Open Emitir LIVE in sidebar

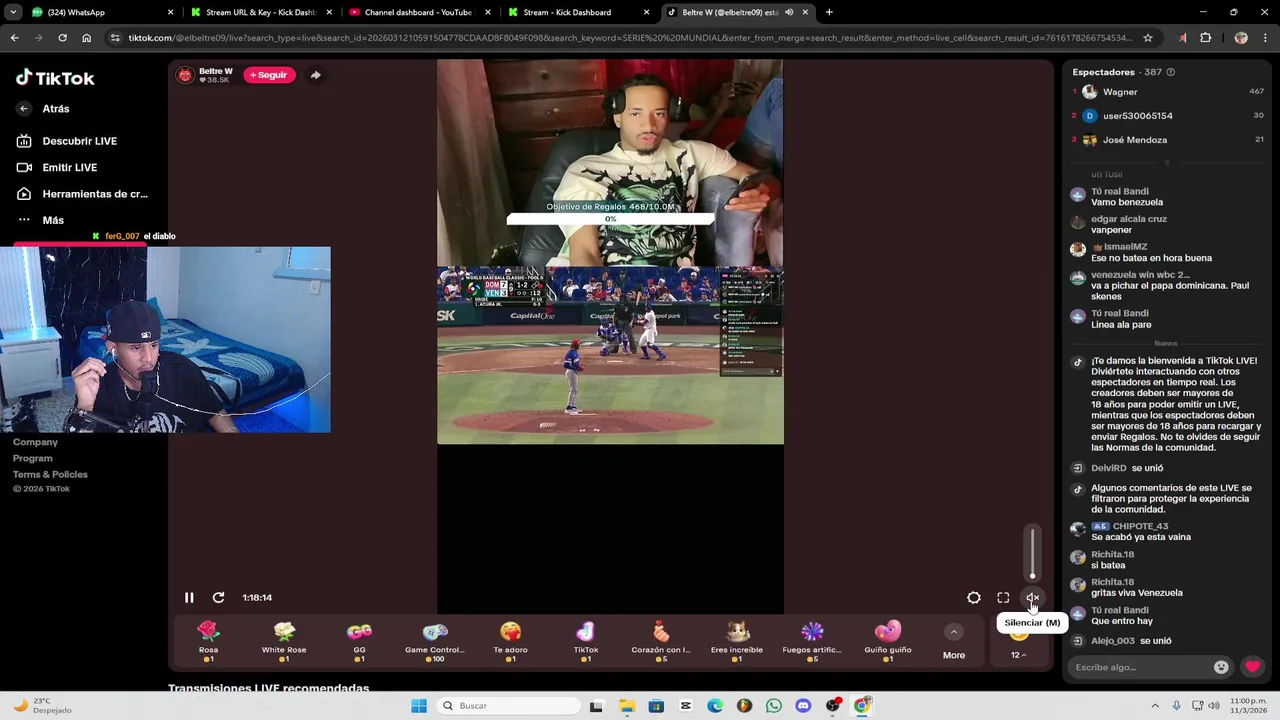tap(57, 167)
